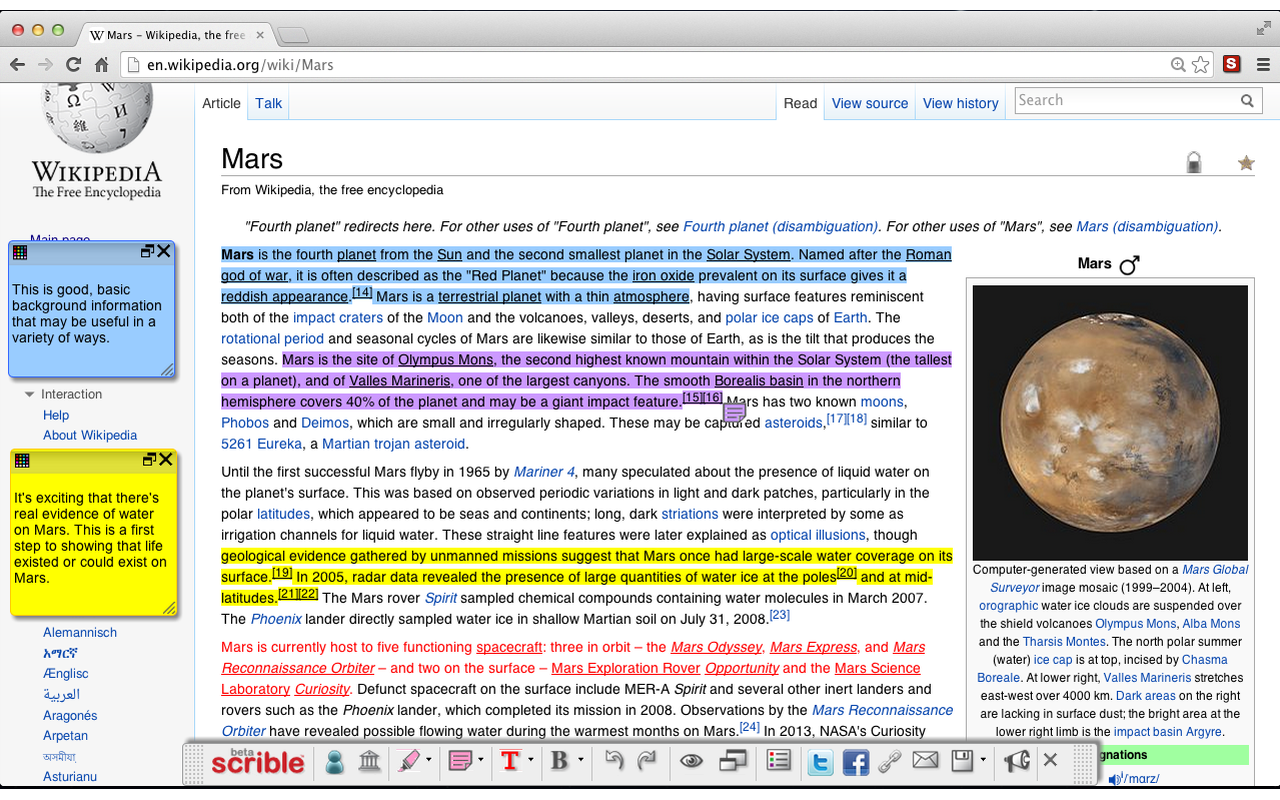Open the View history tab
1280x800 pixels.
[960, 103]
